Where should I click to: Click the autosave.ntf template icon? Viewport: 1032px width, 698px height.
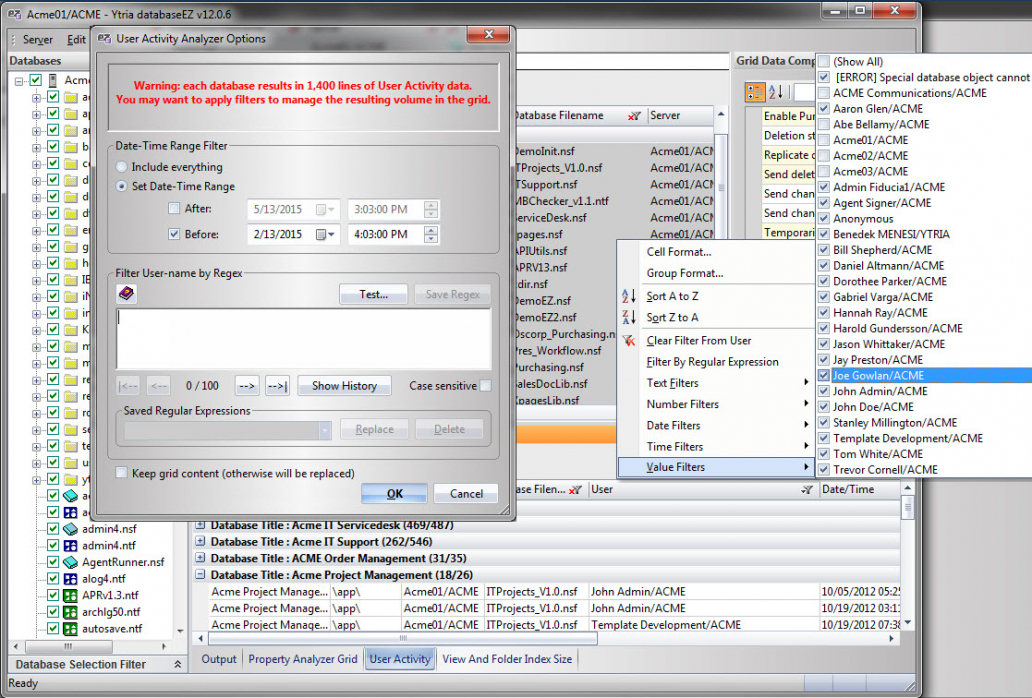70,628
